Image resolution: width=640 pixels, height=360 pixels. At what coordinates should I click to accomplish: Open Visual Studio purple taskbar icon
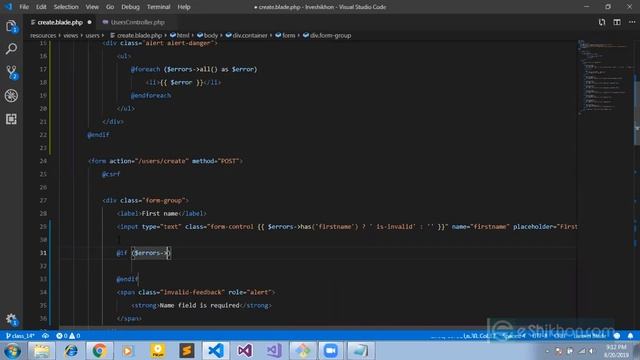point(244,351)
